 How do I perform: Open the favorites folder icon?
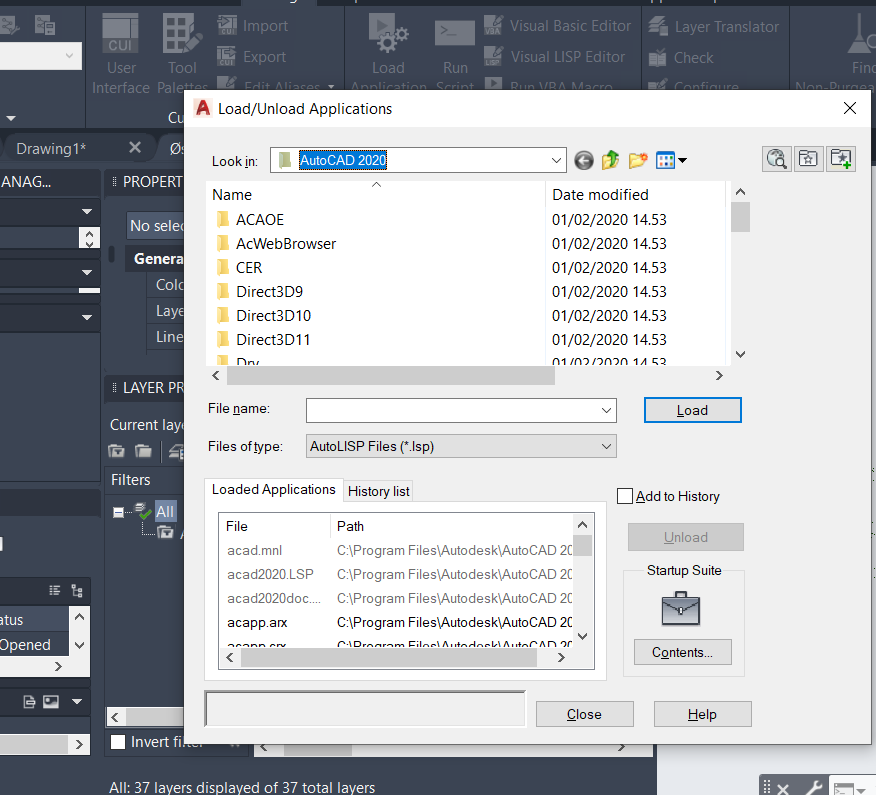808,159
